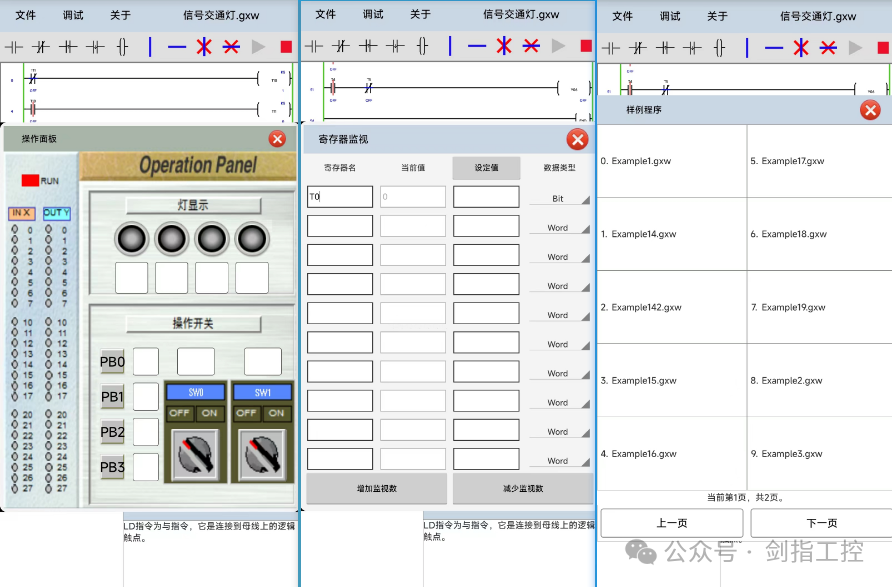Select the delete horizontal line tool
The image size is (892, 587).
[x=229, y=46]
